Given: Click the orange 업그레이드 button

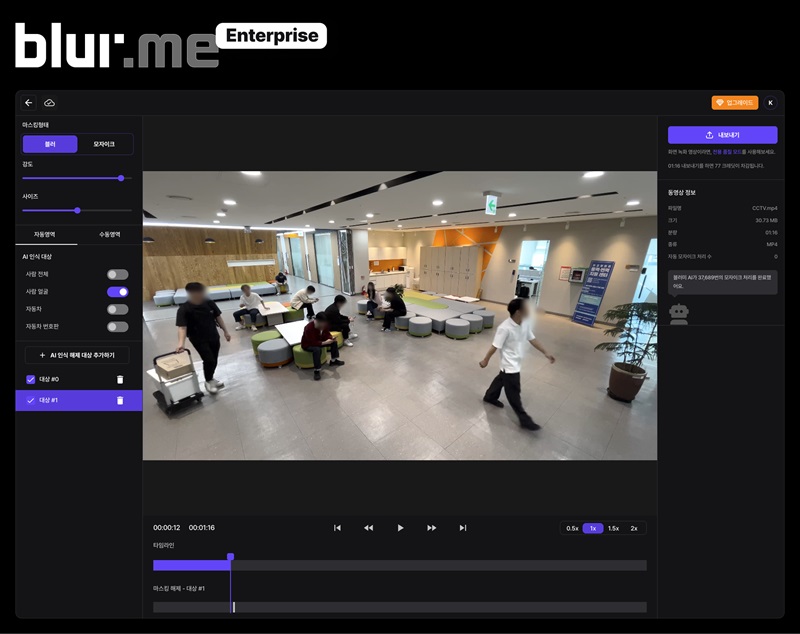Looking at the screenshot, I should (x=735, y=103).
